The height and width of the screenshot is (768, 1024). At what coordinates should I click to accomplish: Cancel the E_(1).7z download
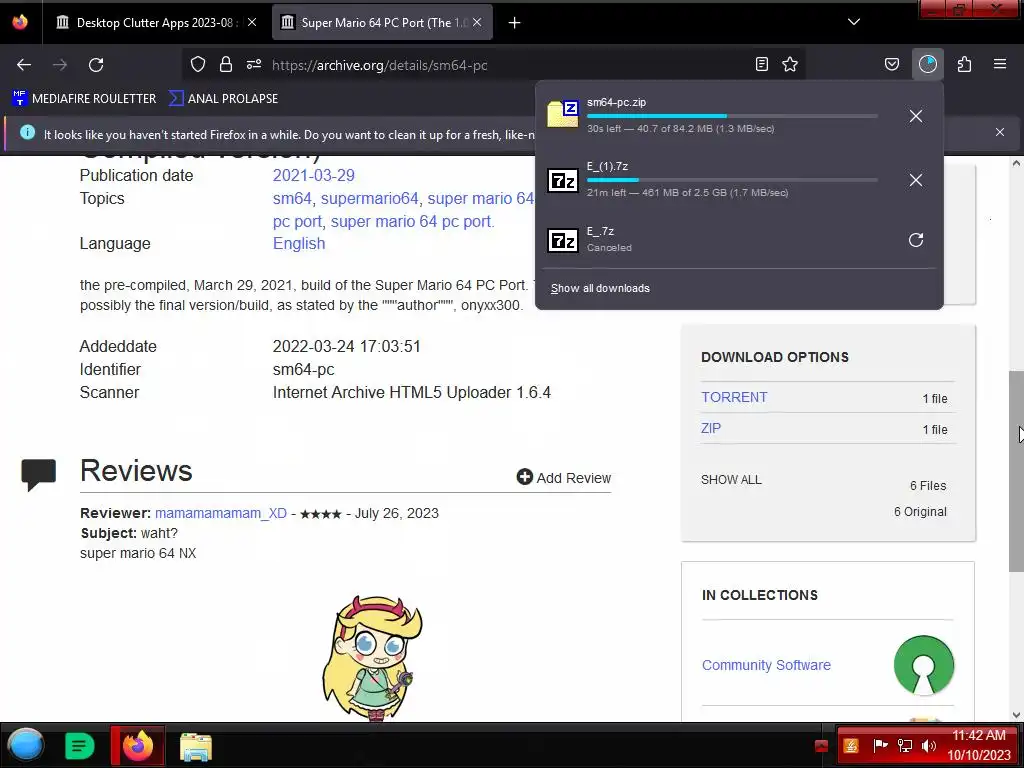point(916,180)
